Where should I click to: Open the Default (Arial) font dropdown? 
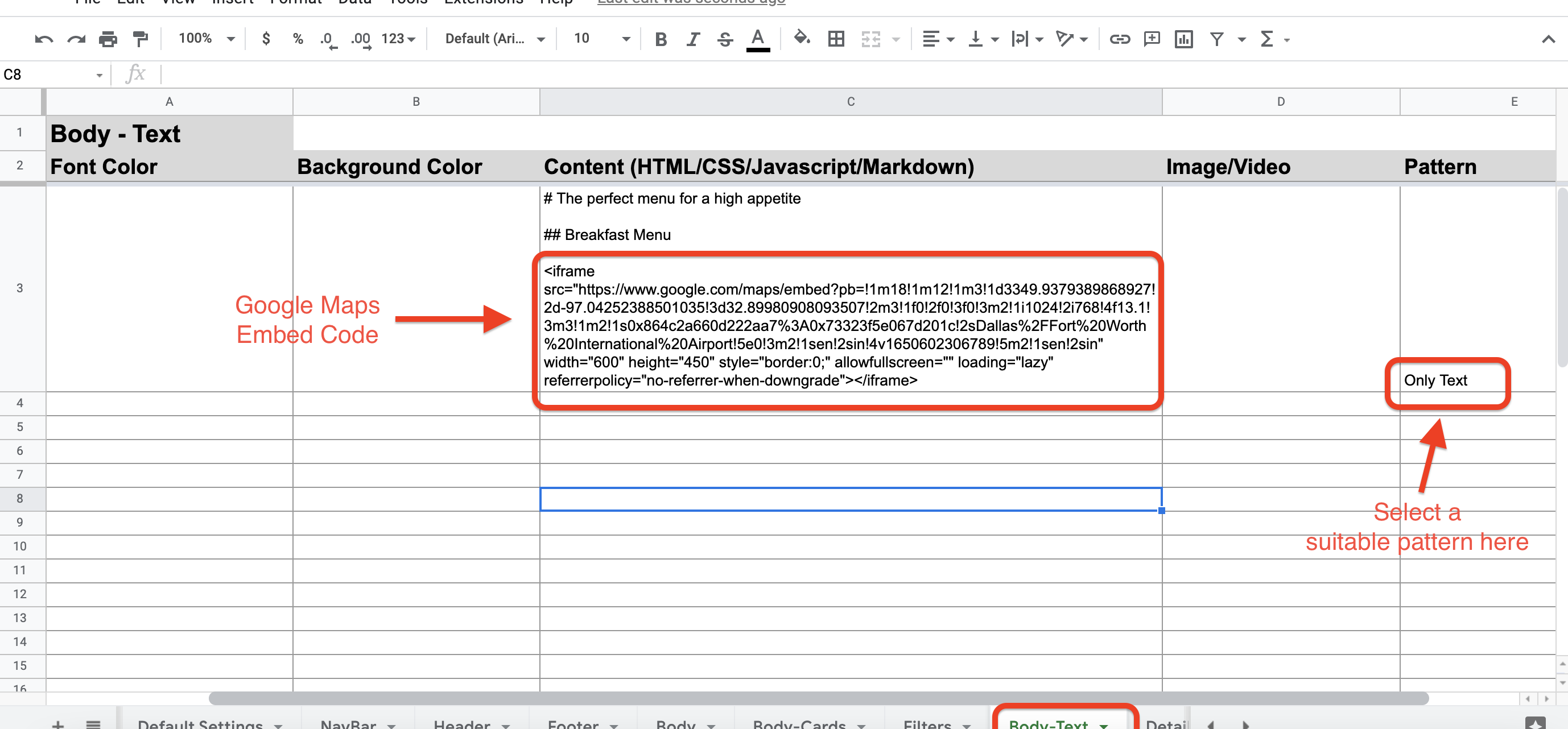pos(494,39)
